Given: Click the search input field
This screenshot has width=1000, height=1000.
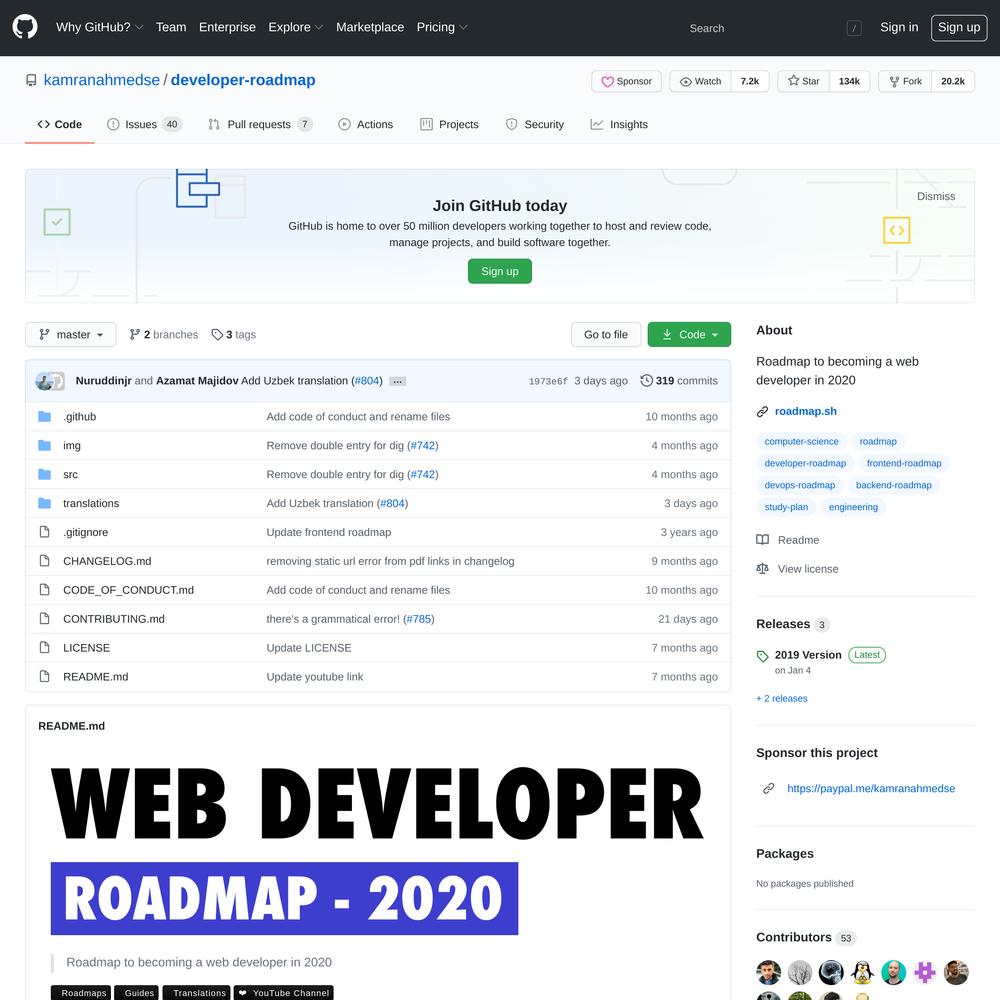Looking at the screenshot, I should click(775, 28).
